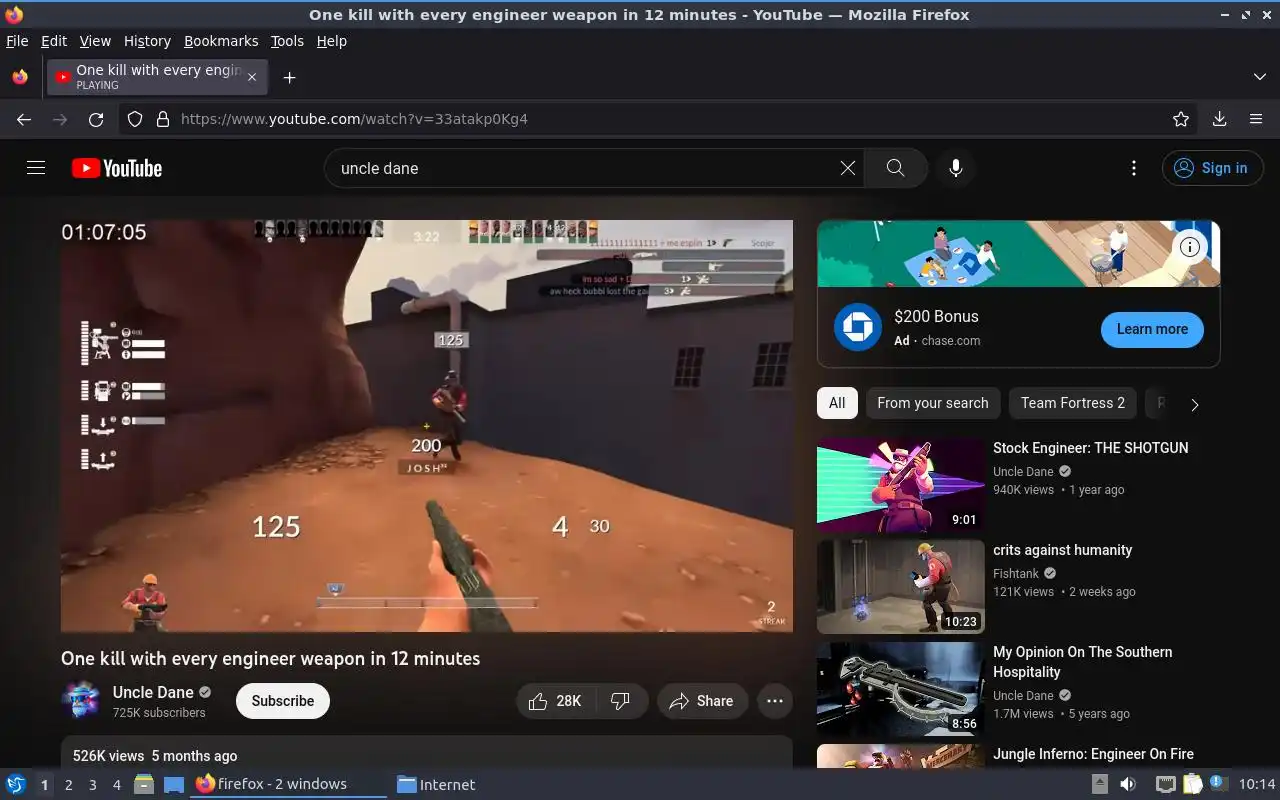1280x800 pixels.
Task: Open the 'crits against humanity' thumbnail
Action: point(901,587)
